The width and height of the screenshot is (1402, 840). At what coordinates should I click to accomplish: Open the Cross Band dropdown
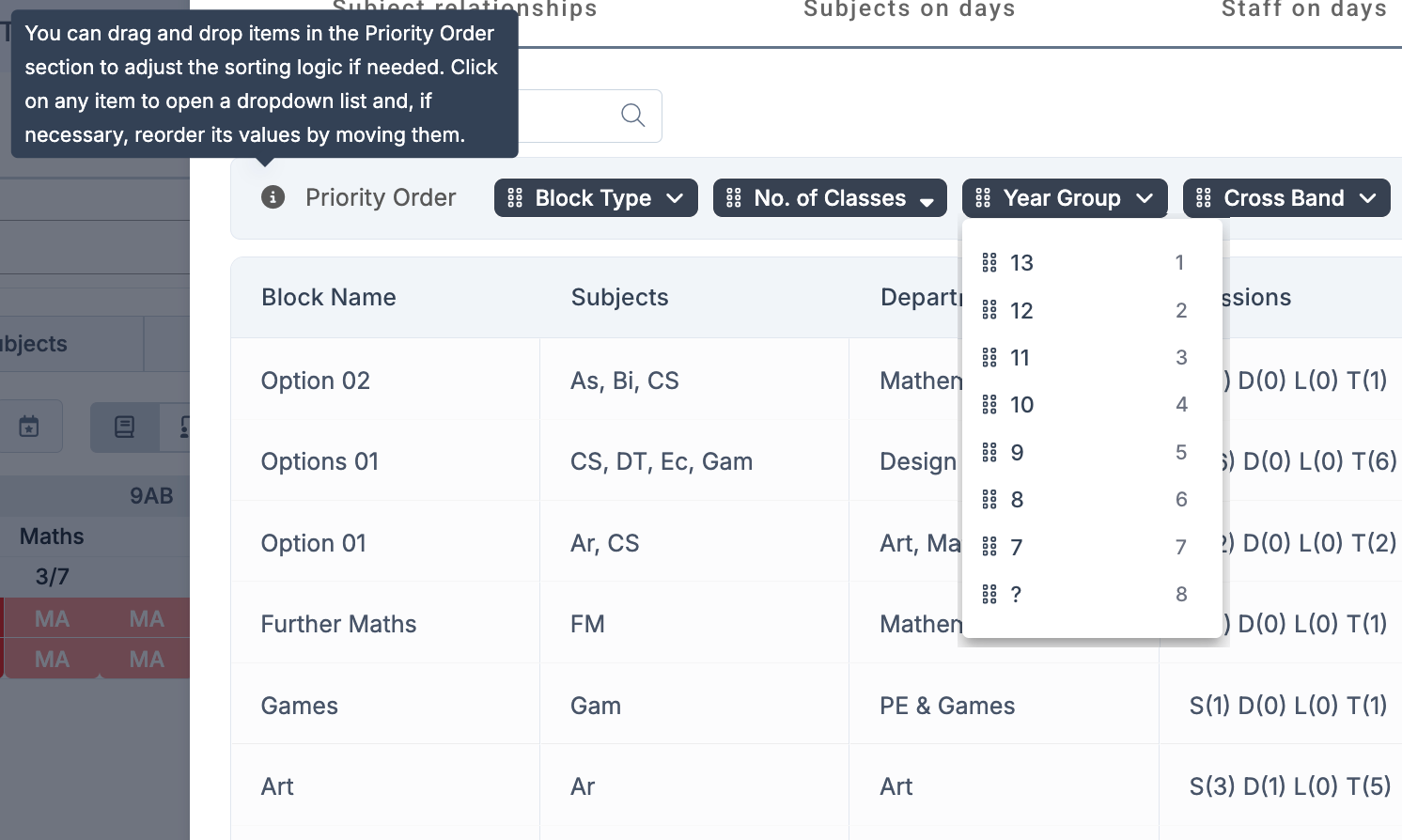point(1367,198)
